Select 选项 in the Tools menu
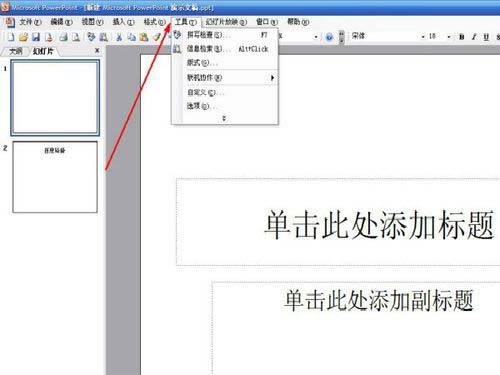The width and height of the screenshot is (500, 375). (x=225, y=106)
